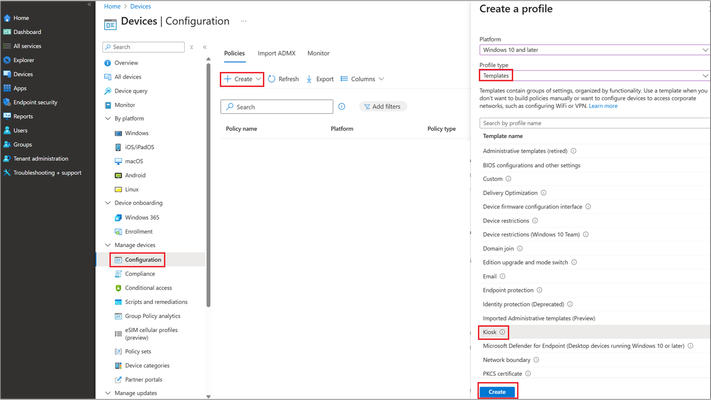Open Troubleshooting + support item
Image resolution: width=711 pixels, height=400 pixels.
coord(47,173)
